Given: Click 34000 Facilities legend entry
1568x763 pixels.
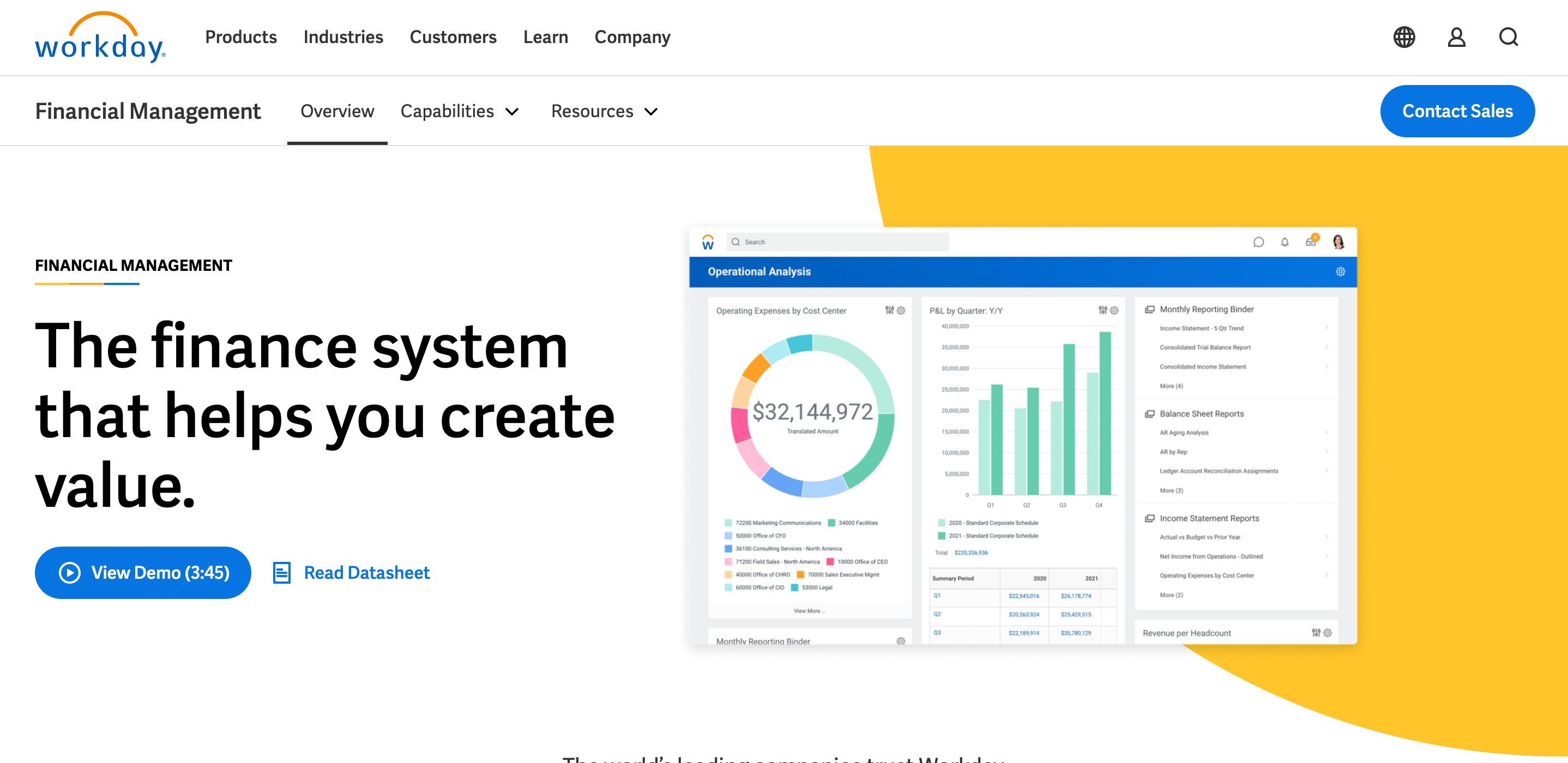Looking at the screenshot, I should (853, 523).
